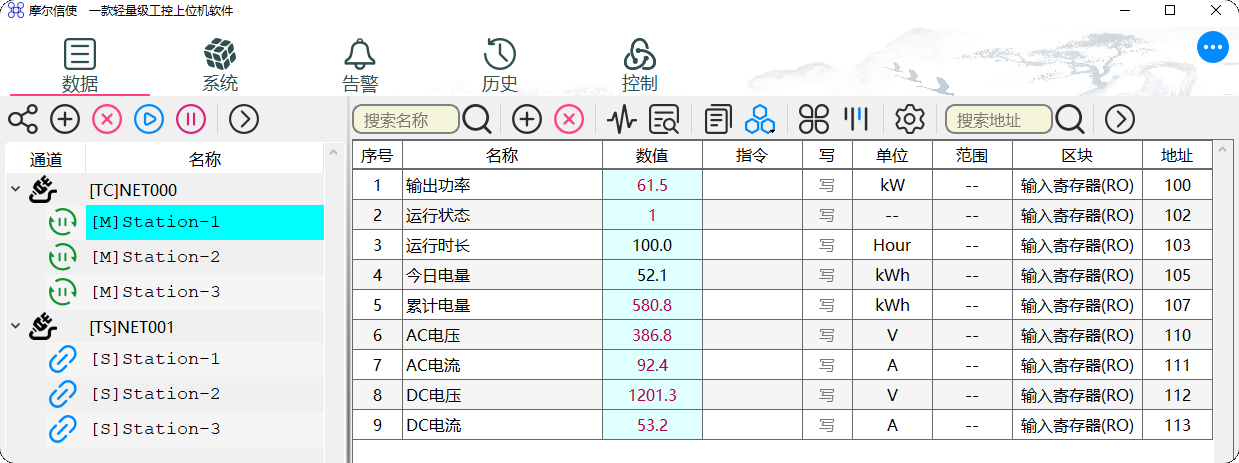
Task: Click the 指令 cell in 运行状态 row
Action: click(x=752, y=215)
